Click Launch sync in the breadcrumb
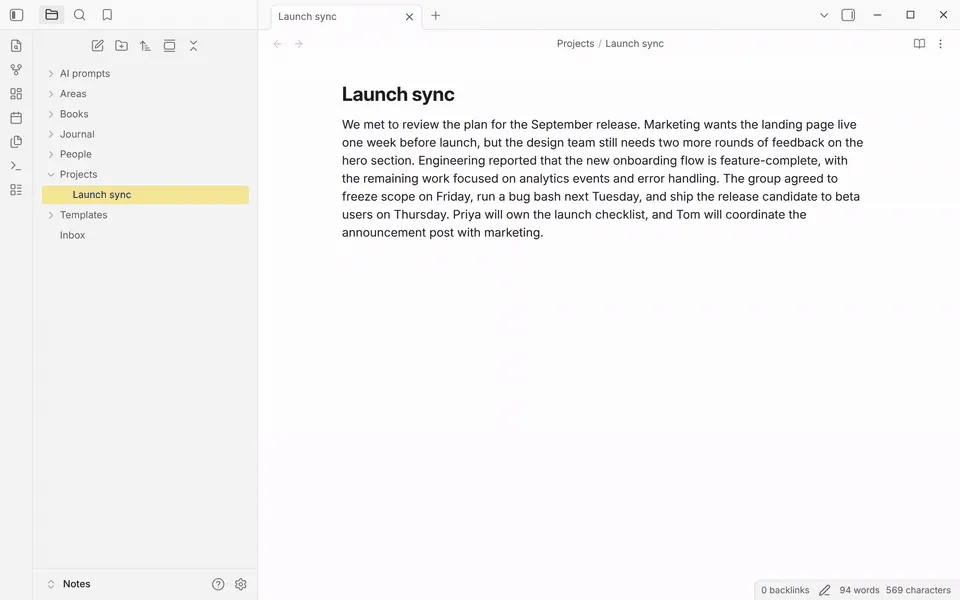 pyautogui.click(x=634, y=43)
